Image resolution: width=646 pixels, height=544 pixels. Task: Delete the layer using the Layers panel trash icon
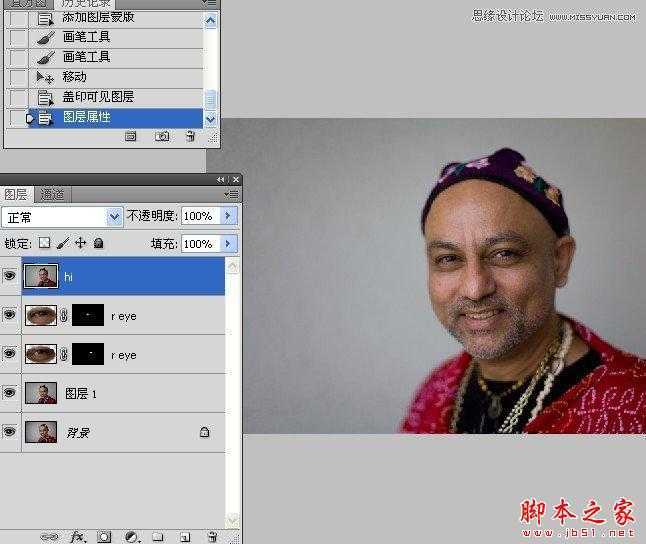(213, 537)
